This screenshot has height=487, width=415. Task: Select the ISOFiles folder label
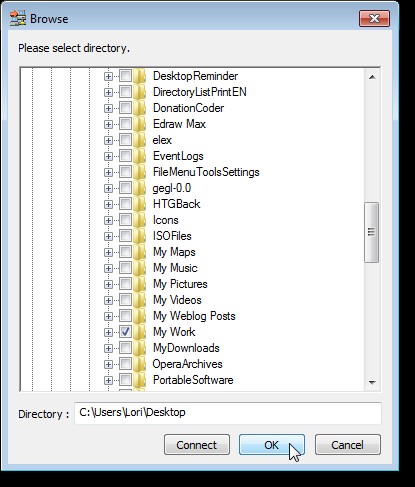click(x=172, y=236)
